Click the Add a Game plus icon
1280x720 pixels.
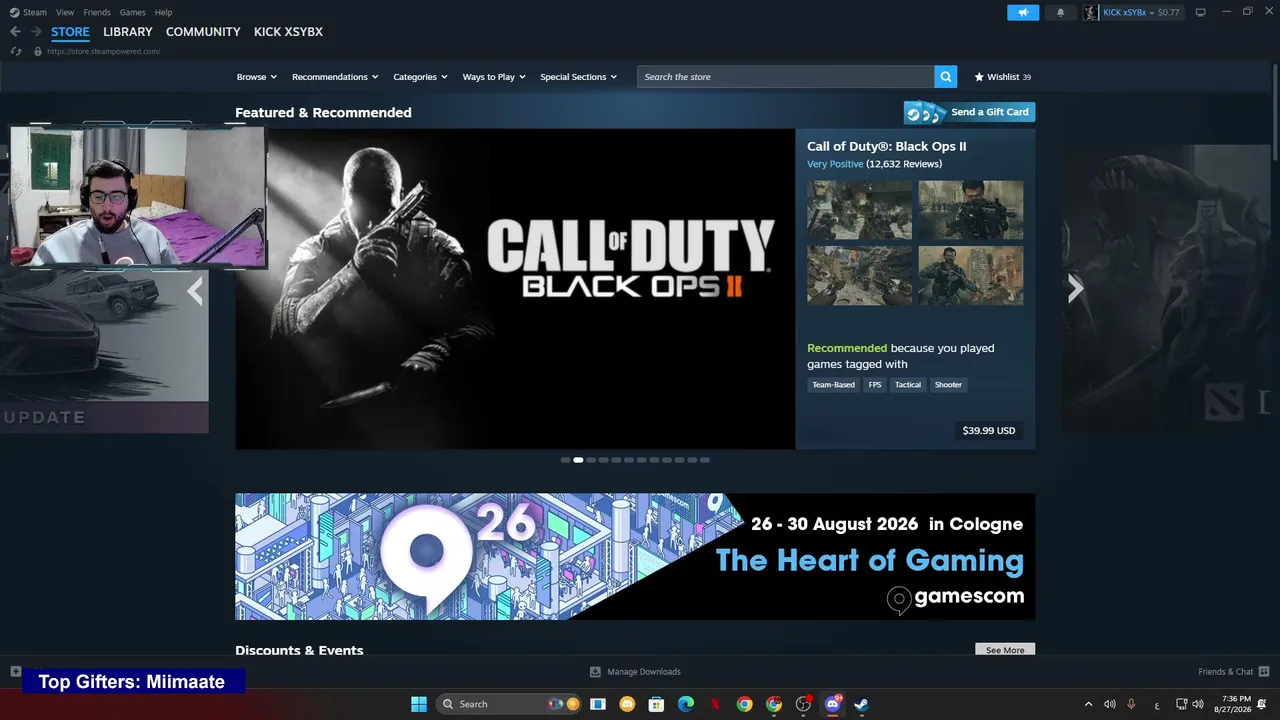pyautogui.click(x=15, y=671)
